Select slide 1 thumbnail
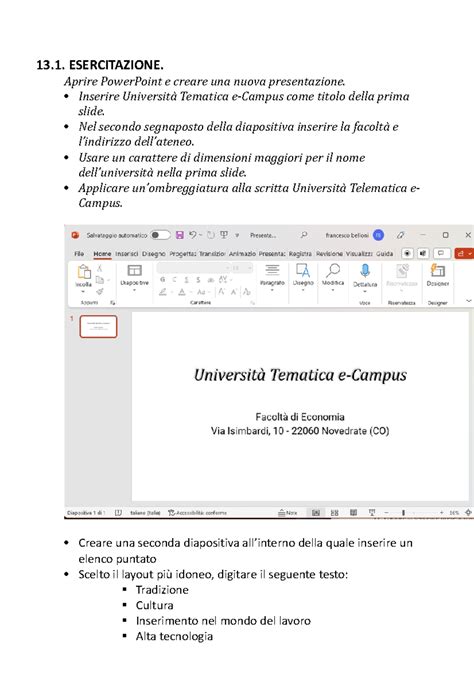This screenshot has height=690, width=474. pyautogui.click(x=98, y=327)
